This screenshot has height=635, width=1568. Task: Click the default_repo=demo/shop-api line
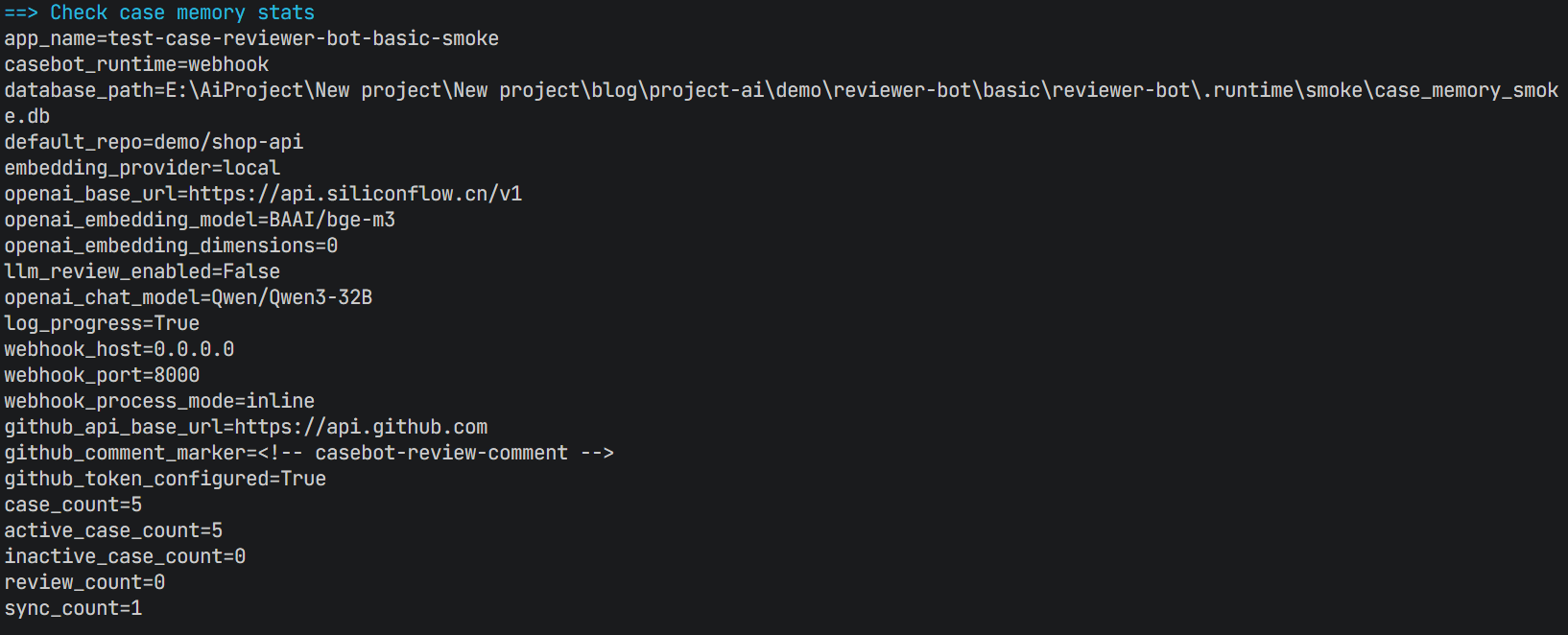154,142
